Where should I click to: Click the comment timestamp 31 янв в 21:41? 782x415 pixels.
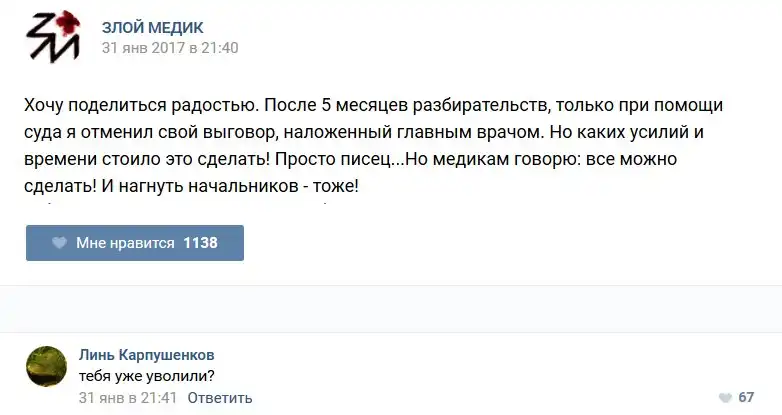[128, 397]
